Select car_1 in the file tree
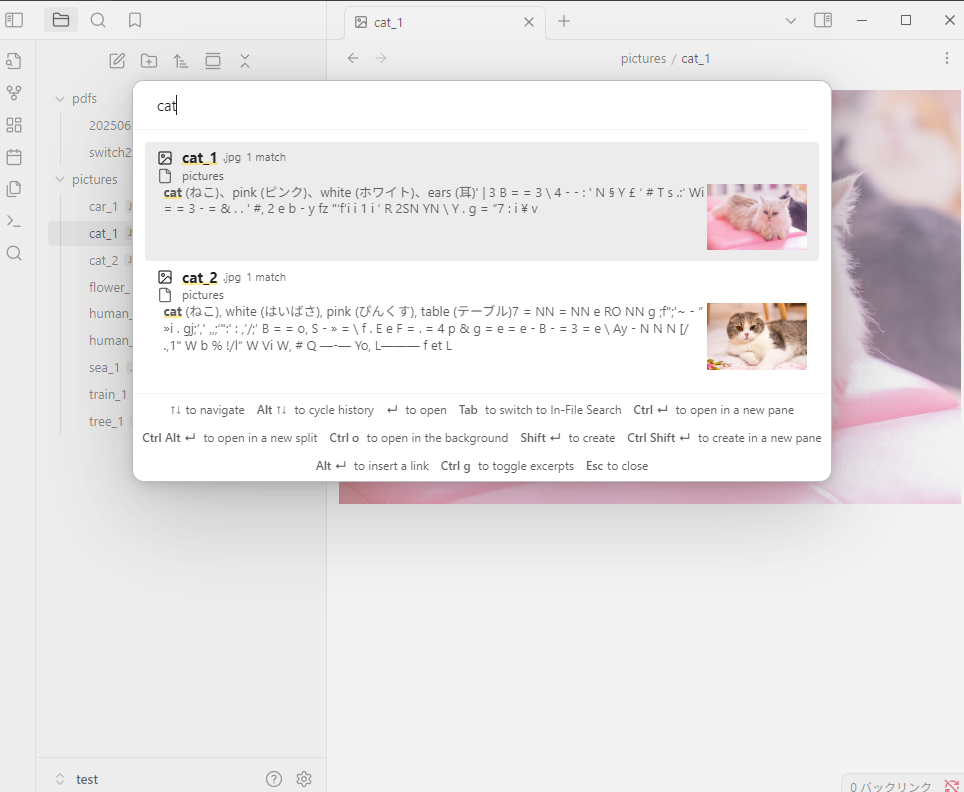The width and height of the screenshot is (964, 792). 103,207
